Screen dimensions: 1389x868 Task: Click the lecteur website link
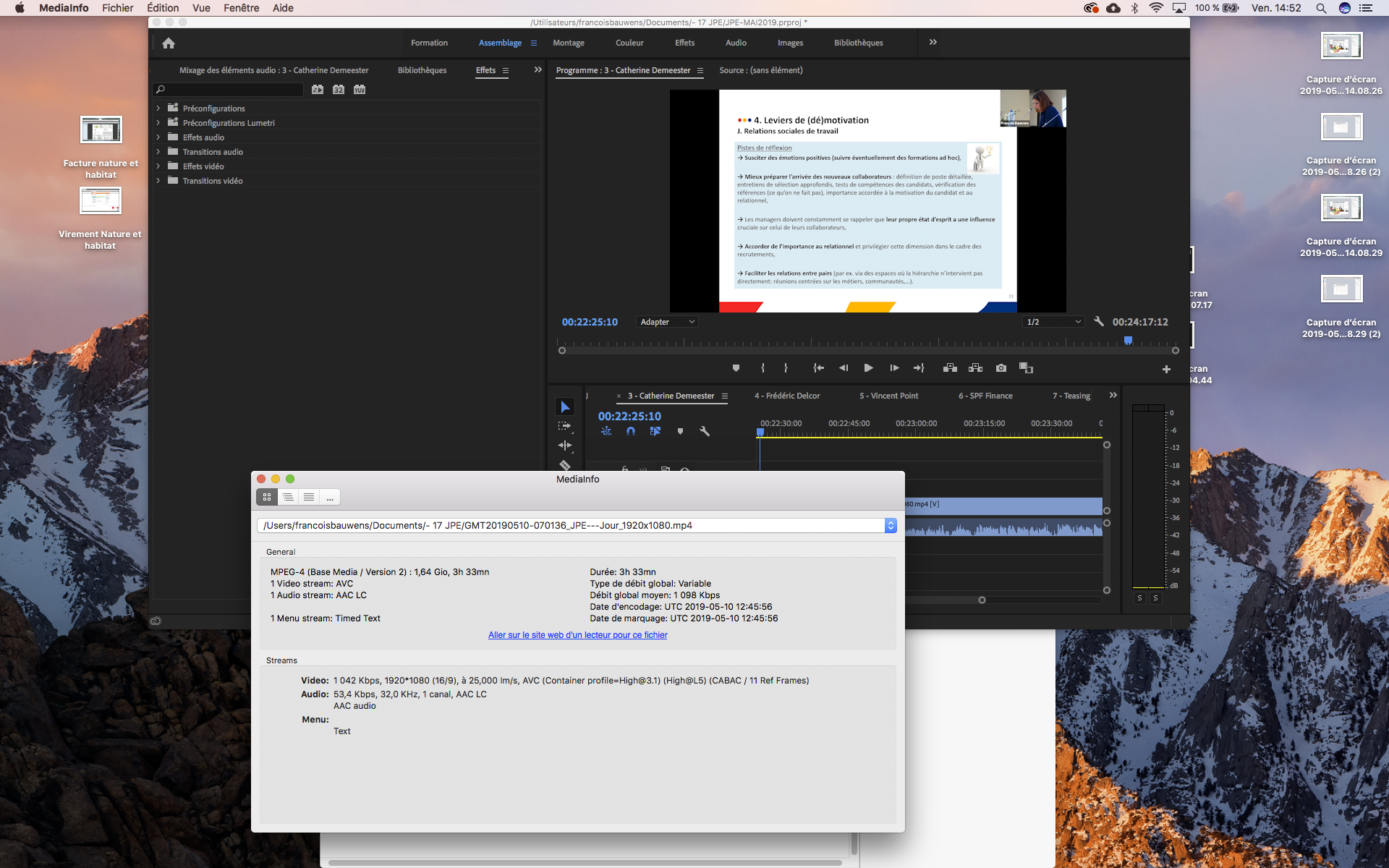click(577, 635)
